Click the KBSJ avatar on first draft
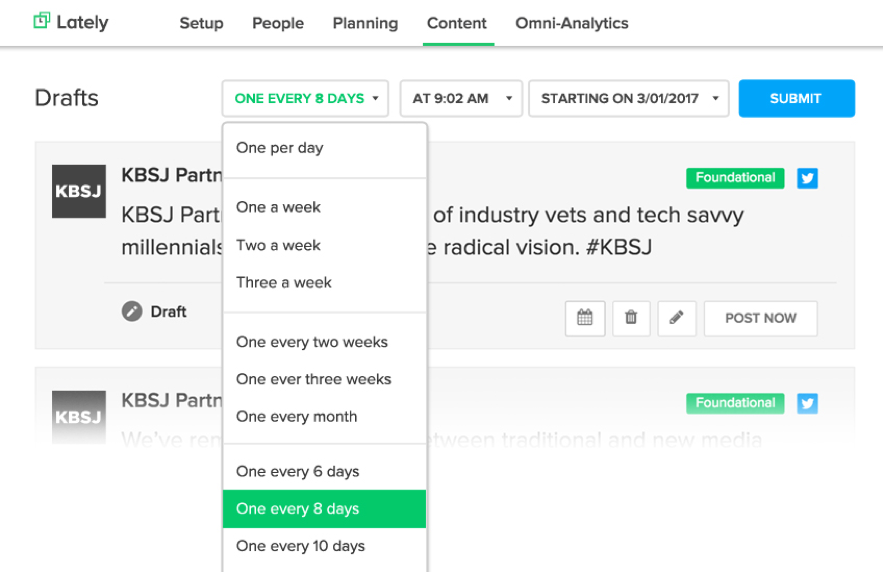 point(78,191)
